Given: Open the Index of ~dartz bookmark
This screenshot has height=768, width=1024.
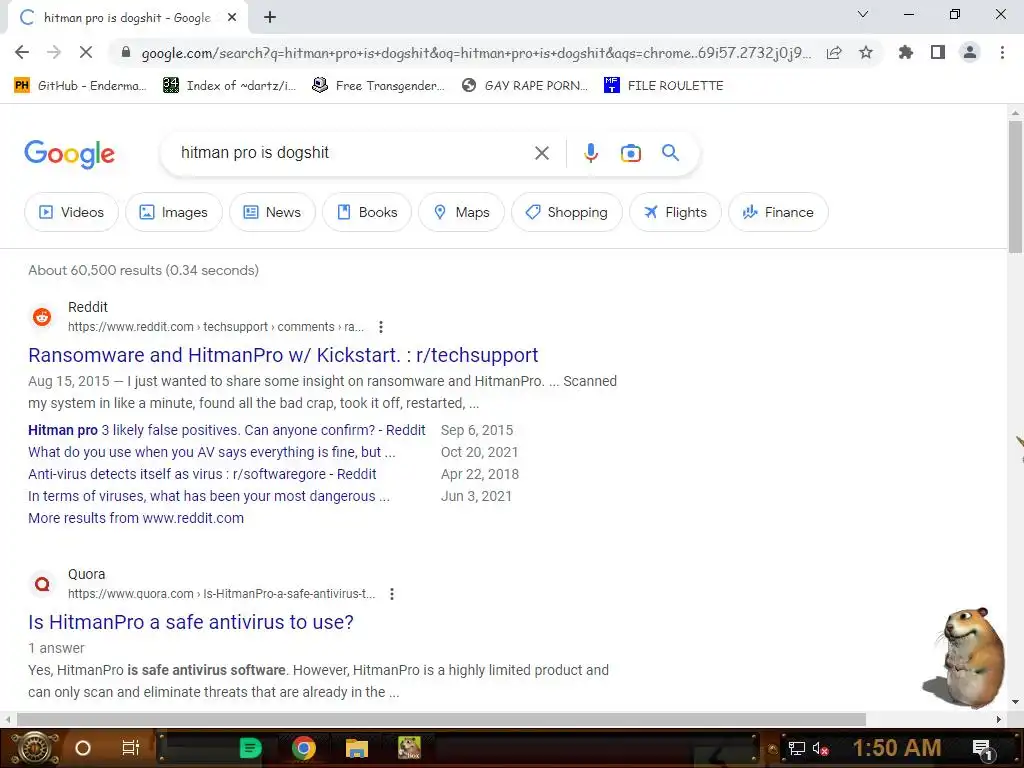Looking at the screenshot, I should (229, 86).
